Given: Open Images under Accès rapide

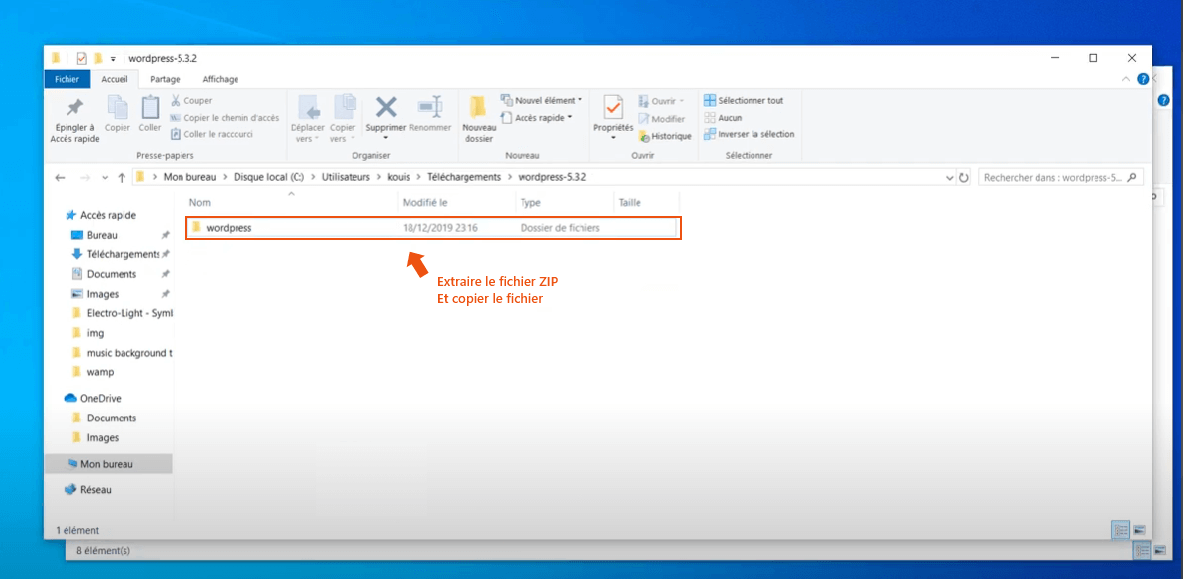Looking at the screenshot, I should tap(94, 294).
